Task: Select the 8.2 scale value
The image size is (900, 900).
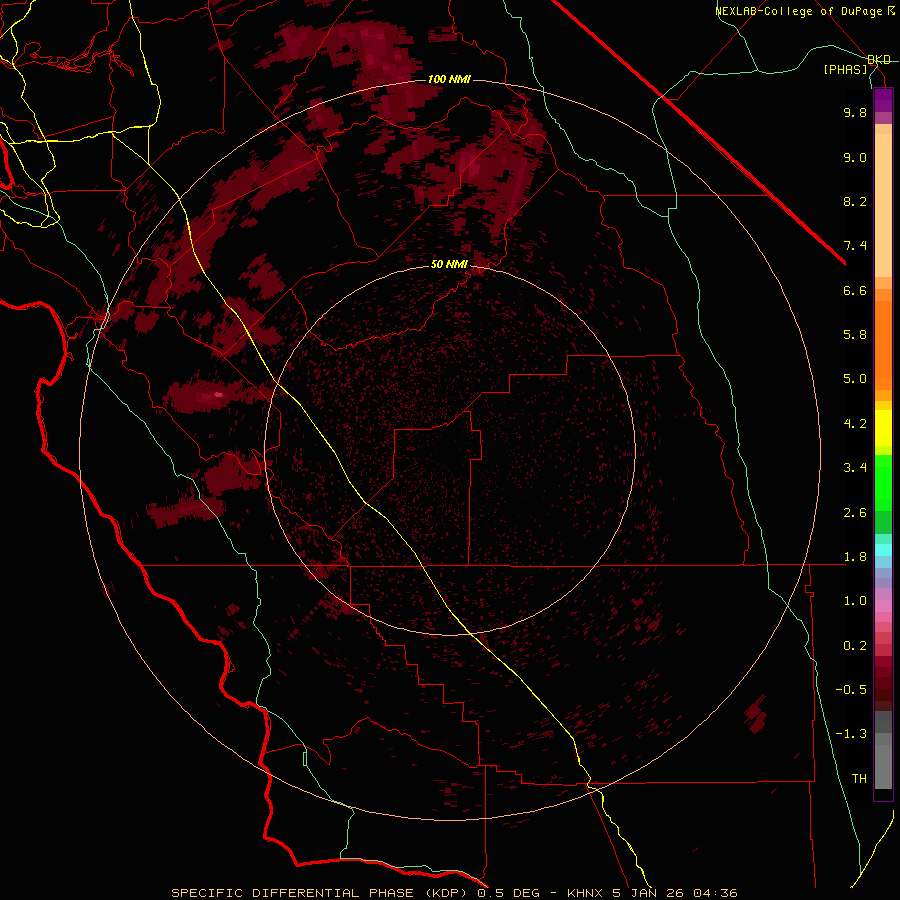Action: [855, 201]
